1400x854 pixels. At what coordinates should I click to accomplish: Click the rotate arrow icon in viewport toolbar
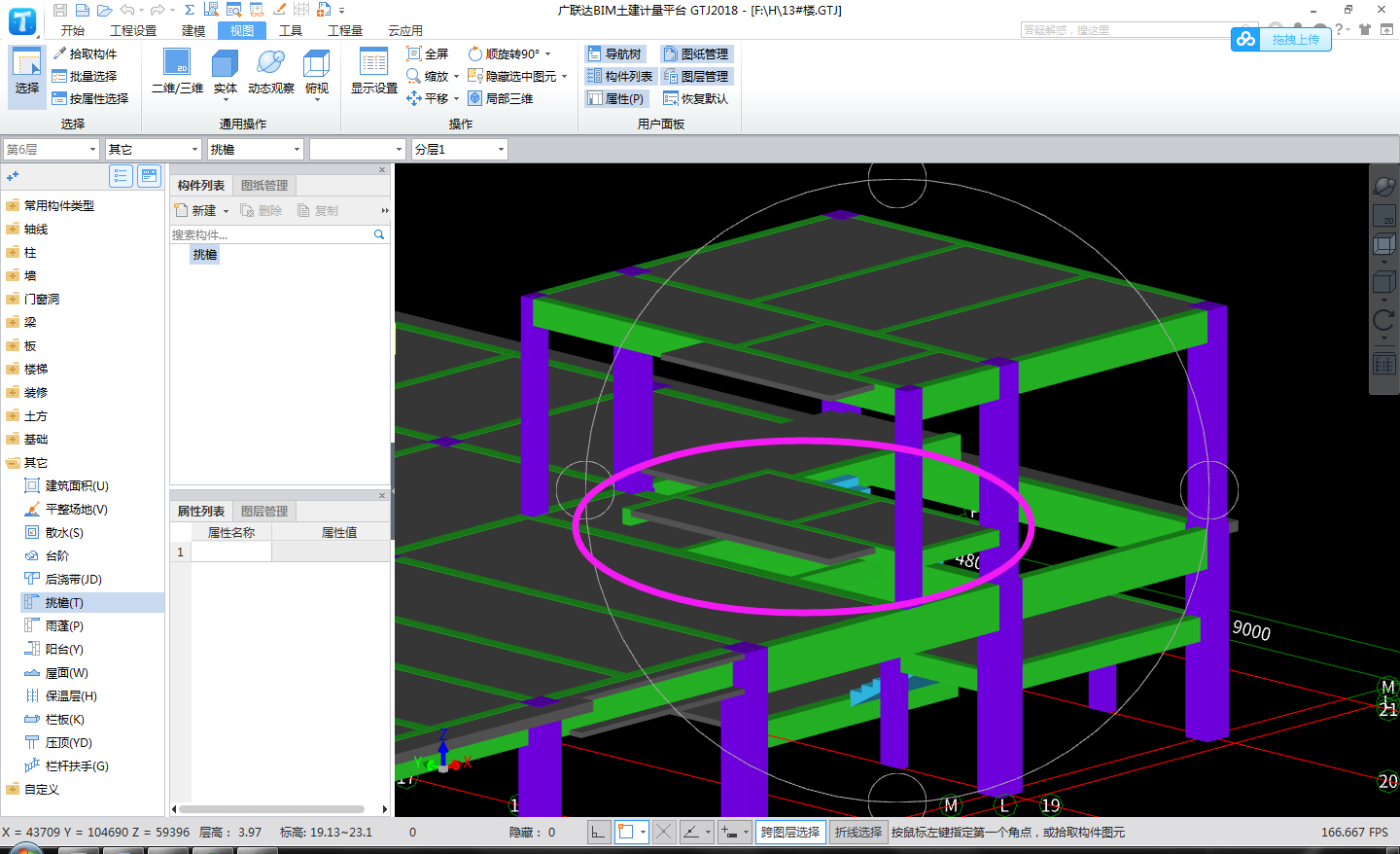click(1383, 321)
